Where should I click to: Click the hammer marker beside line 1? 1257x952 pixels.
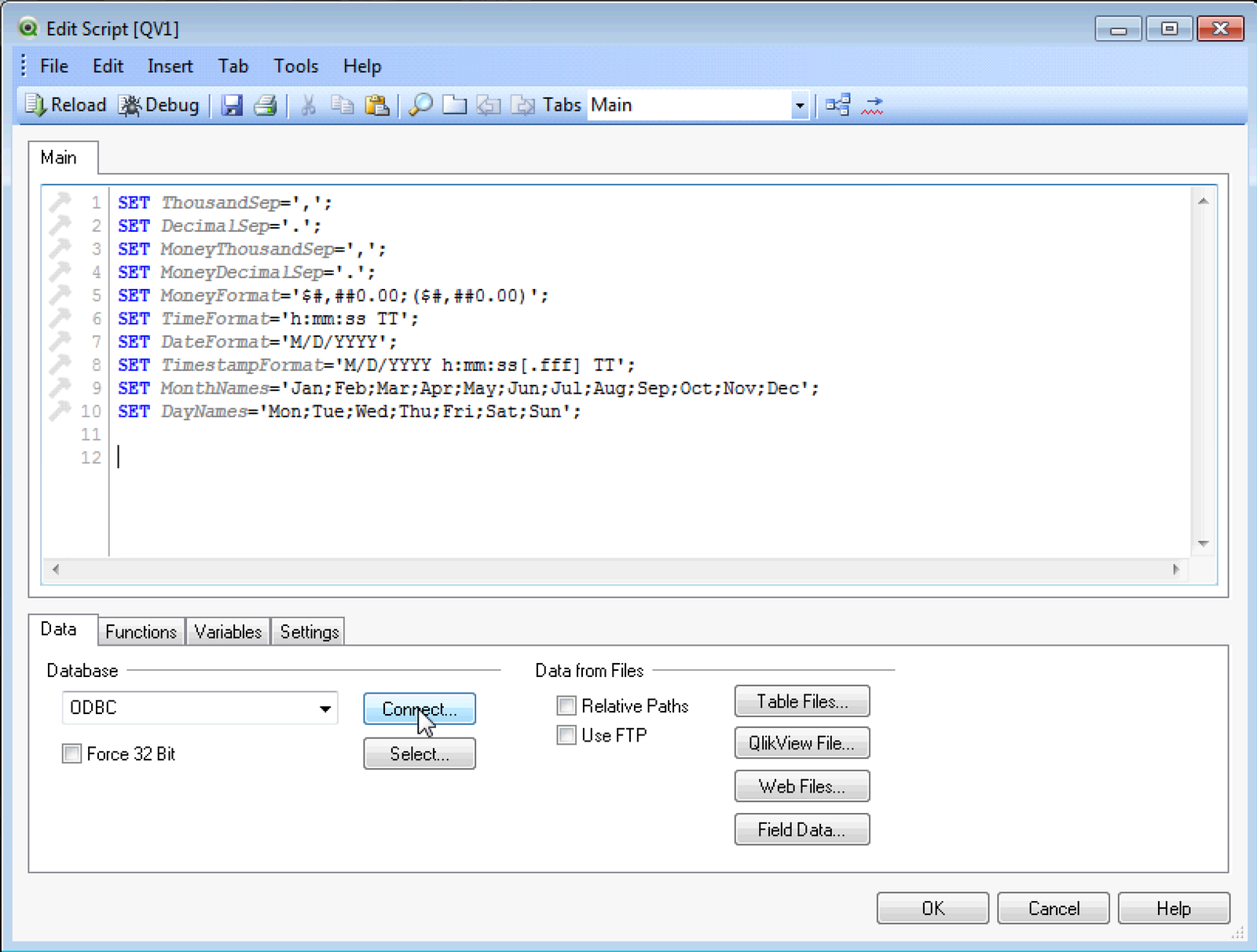60,203
